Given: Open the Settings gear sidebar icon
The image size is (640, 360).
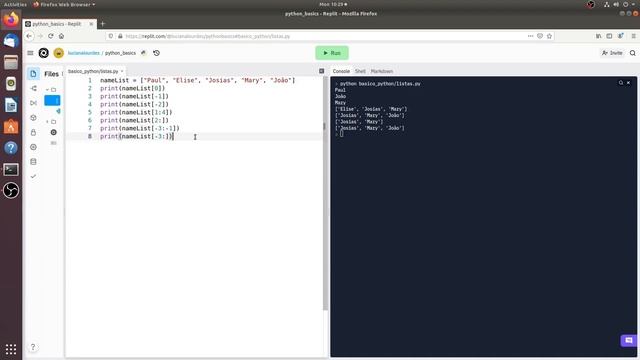Looking at the screenshot, I should click(x=33, y=147).
